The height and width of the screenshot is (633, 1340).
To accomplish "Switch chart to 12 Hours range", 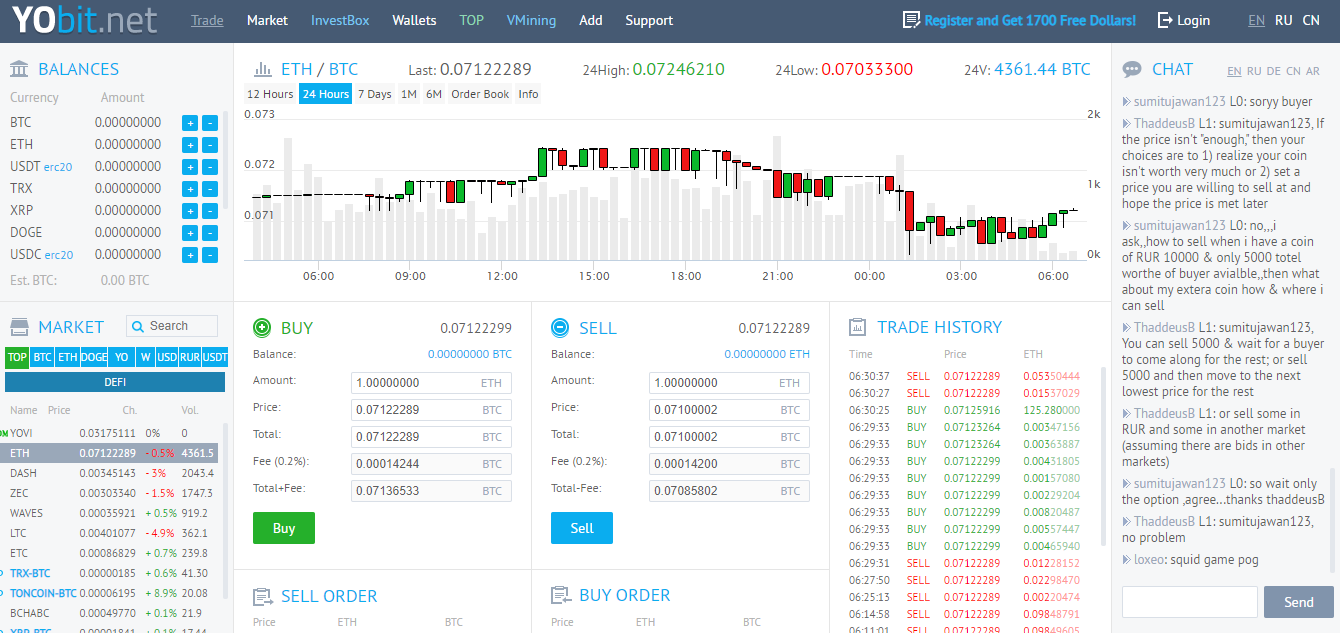I will click(270, 94).
